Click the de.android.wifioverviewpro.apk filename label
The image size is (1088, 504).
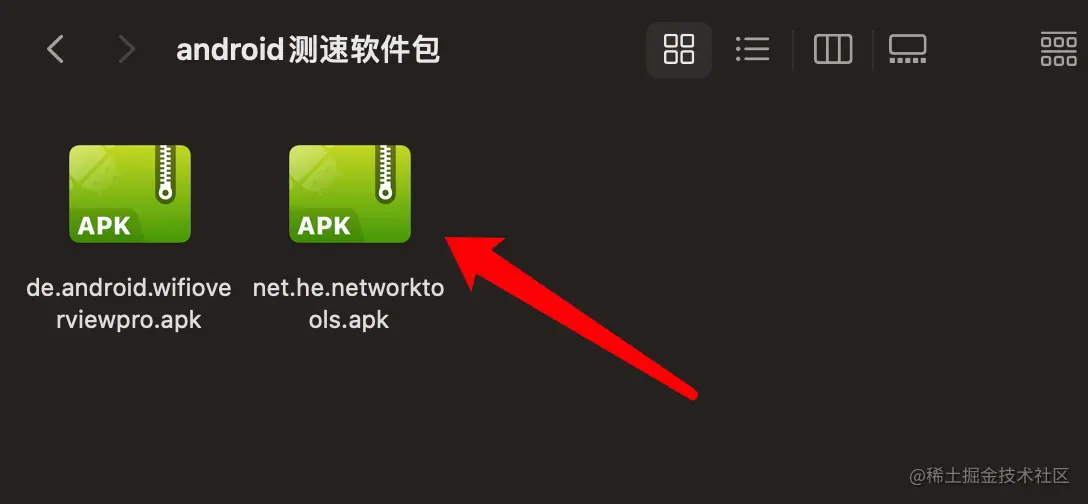tap(129, 304)
